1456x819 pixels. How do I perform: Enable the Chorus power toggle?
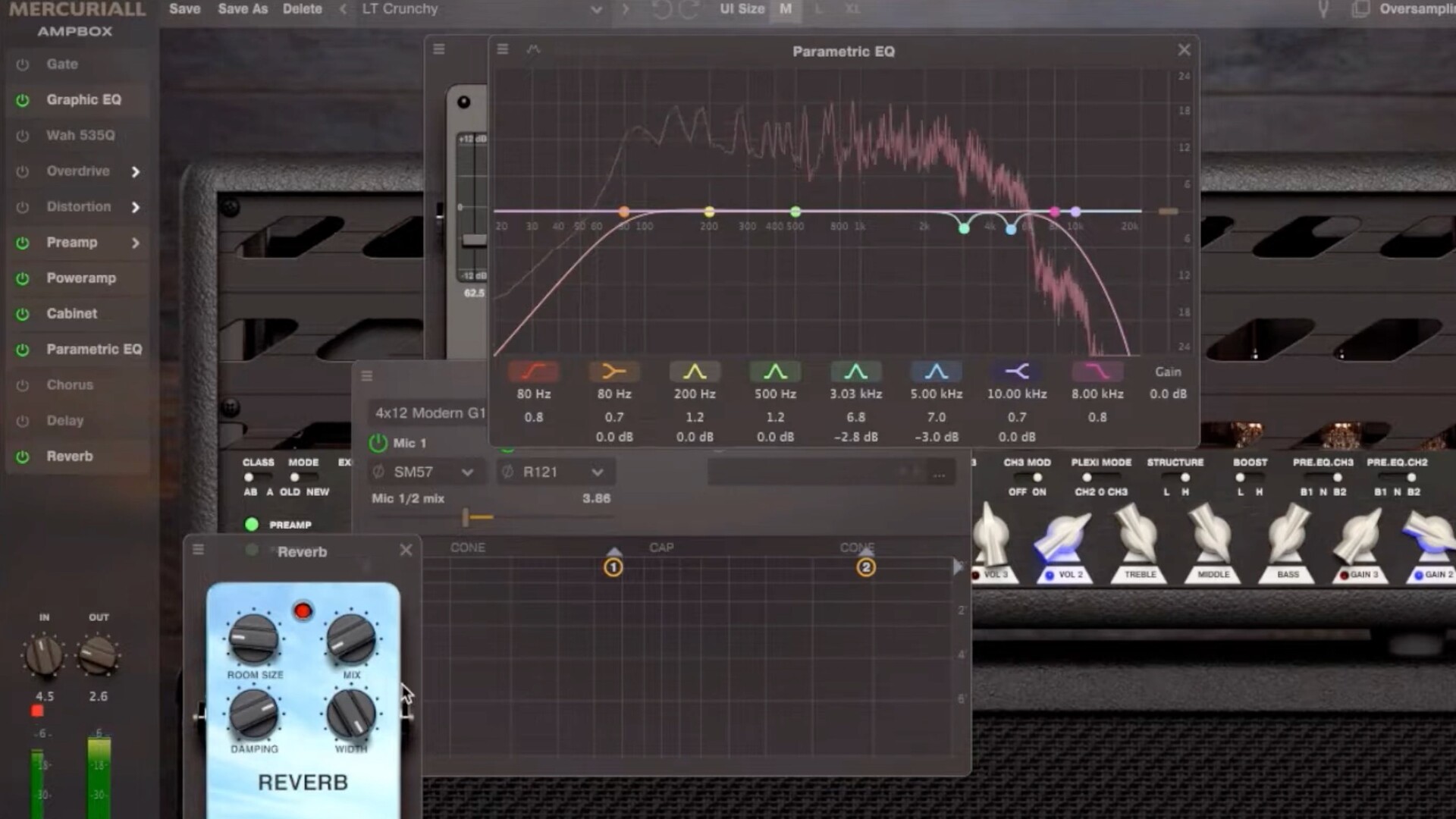point(23,385)
